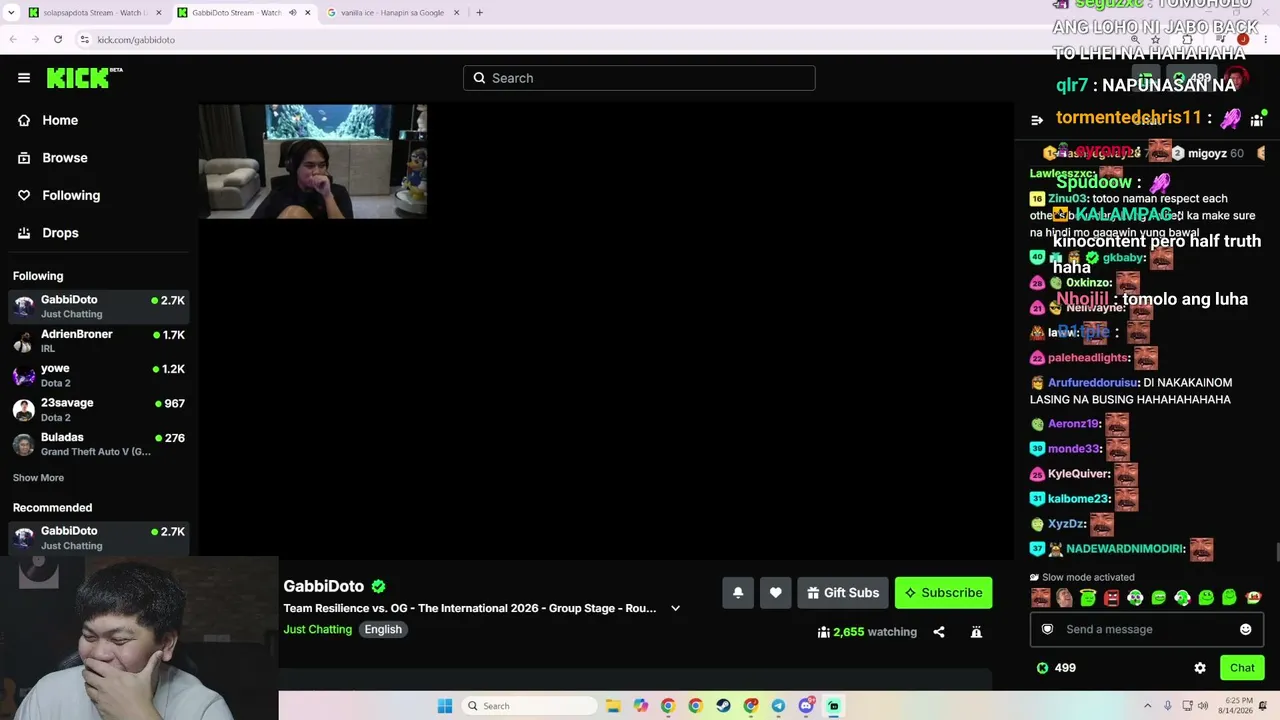
Task: Expand Following list with Show More
Action: [38, 478]
